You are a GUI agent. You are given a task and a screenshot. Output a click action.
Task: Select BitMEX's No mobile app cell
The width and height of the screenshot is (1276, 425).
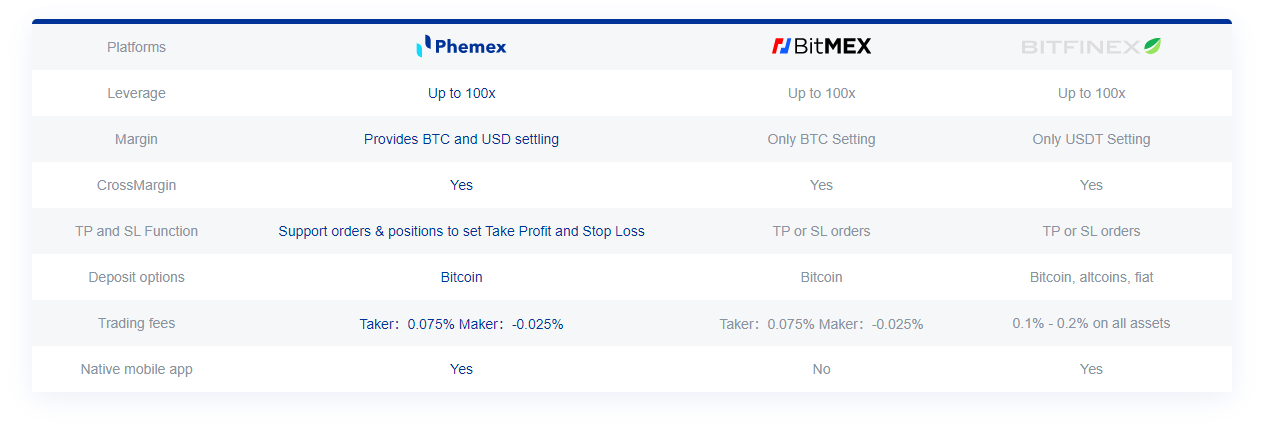(821, 369)
